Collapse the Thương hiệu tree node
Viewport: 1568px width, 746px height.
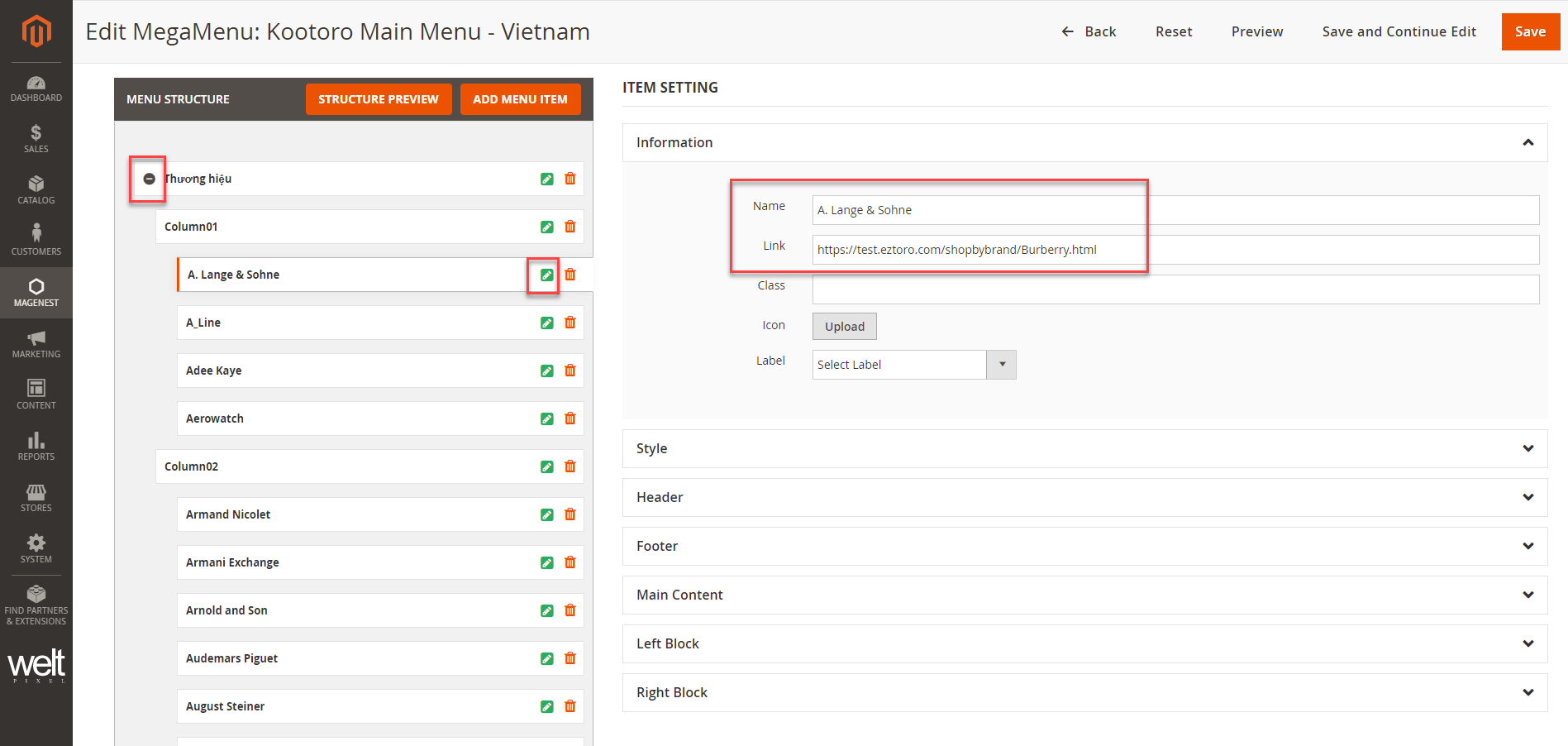[149, 179]
